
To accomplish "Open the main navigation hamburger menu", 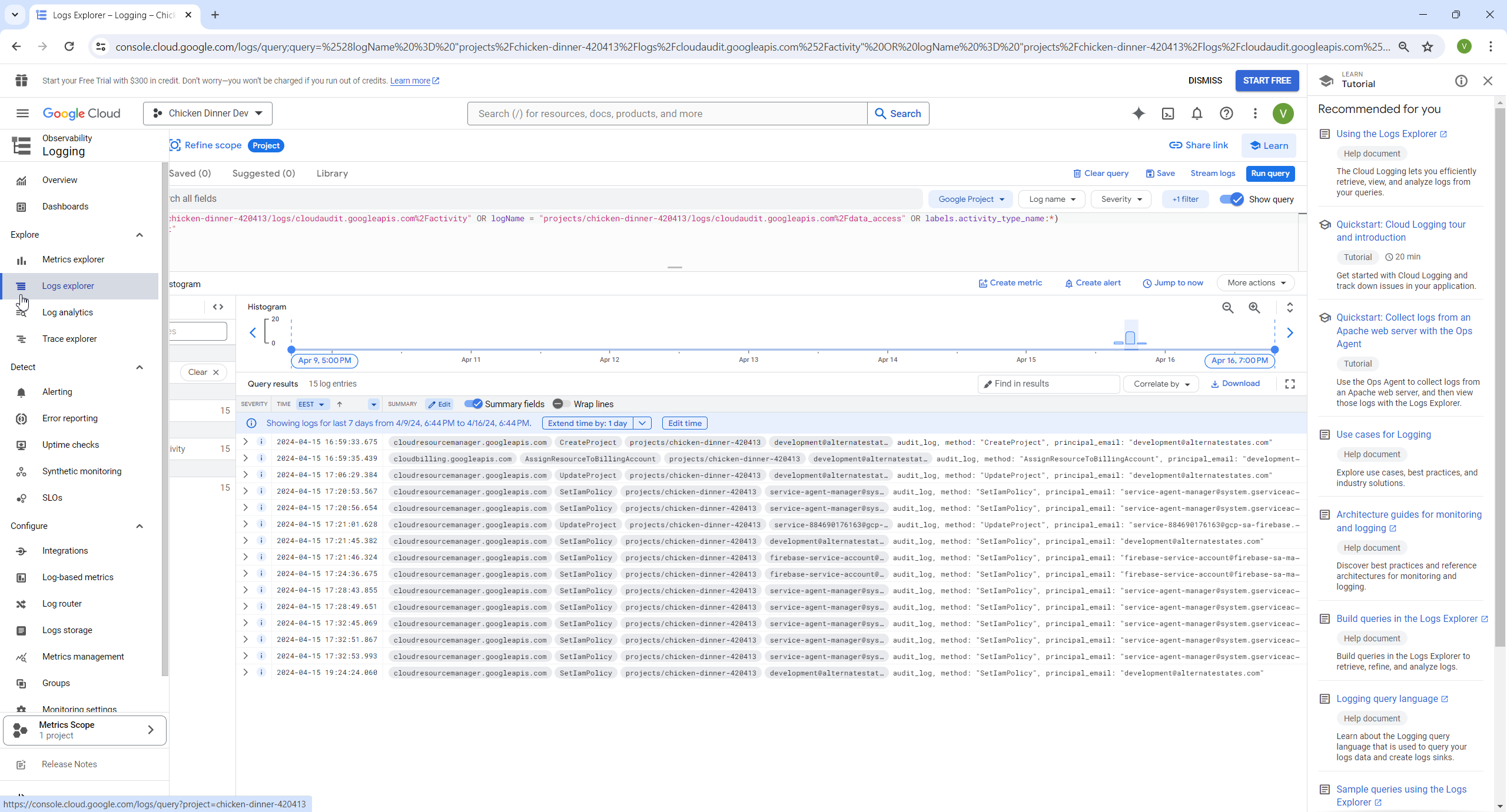I will 22,114.
